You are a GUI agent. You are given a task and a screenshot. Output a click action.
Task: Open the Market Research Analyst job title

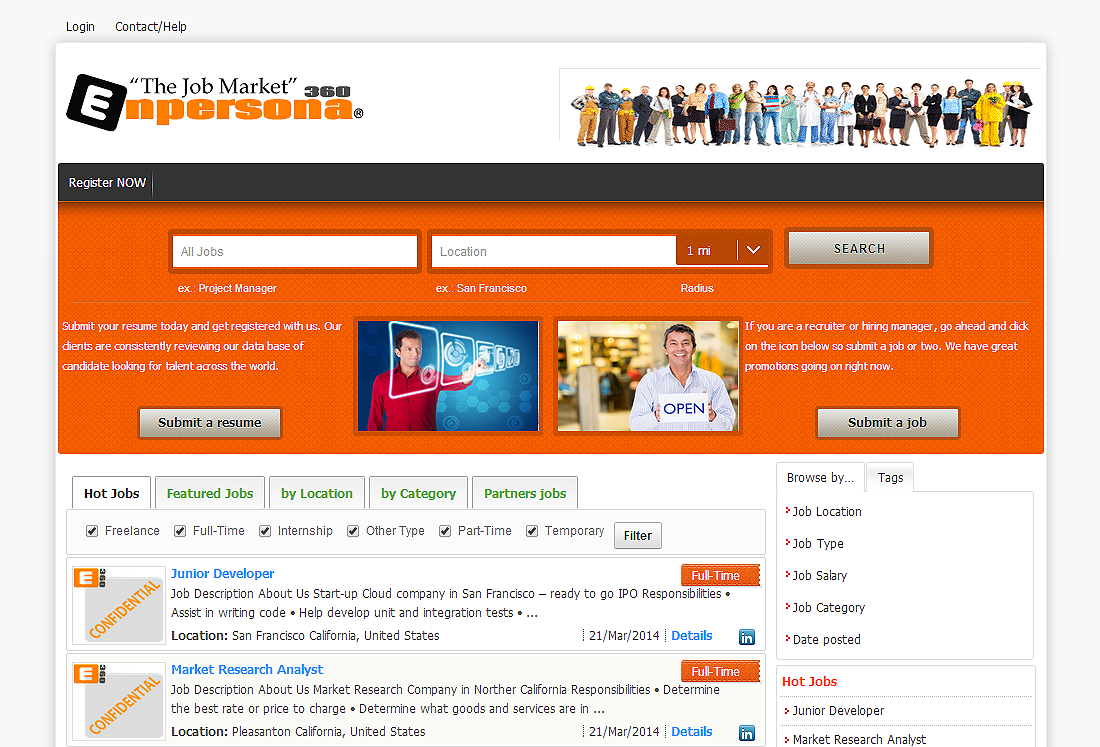(247, 670)
